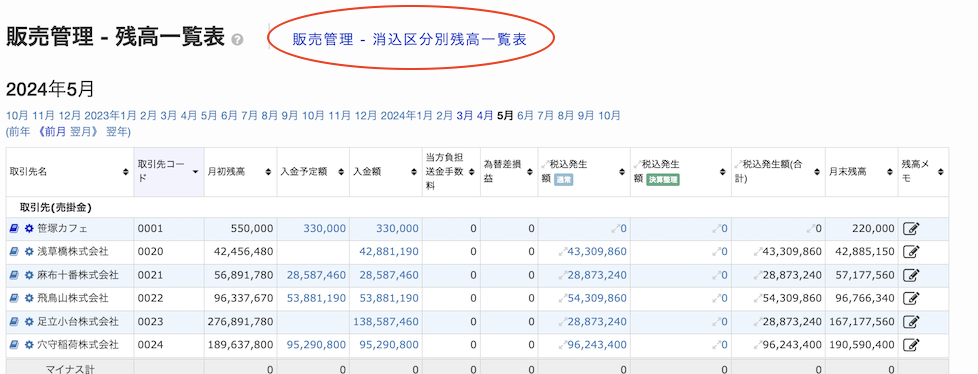
Task: Open 飛鳥山株式会社 入金額 53,881,190
Action: [389, 299]
